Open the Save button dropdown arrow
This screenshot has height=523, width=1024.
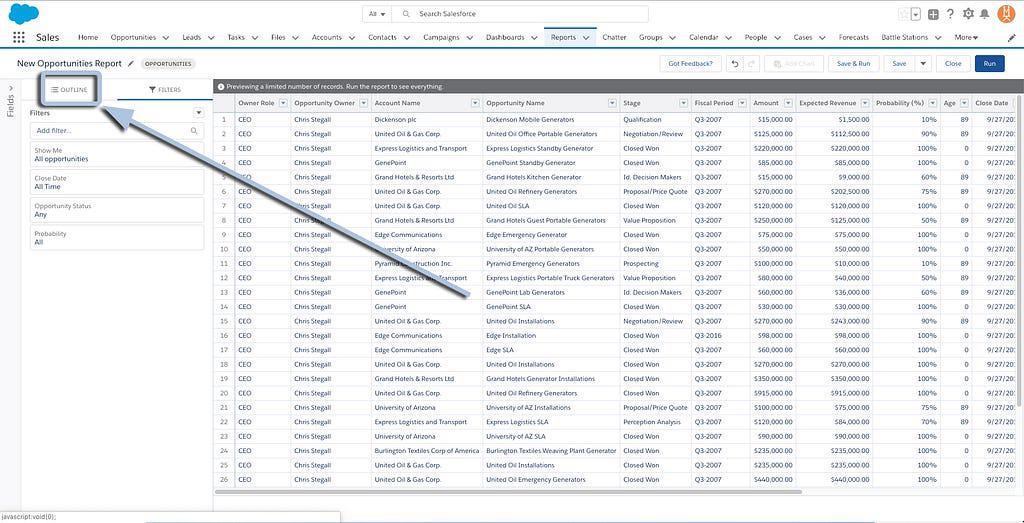923,63
